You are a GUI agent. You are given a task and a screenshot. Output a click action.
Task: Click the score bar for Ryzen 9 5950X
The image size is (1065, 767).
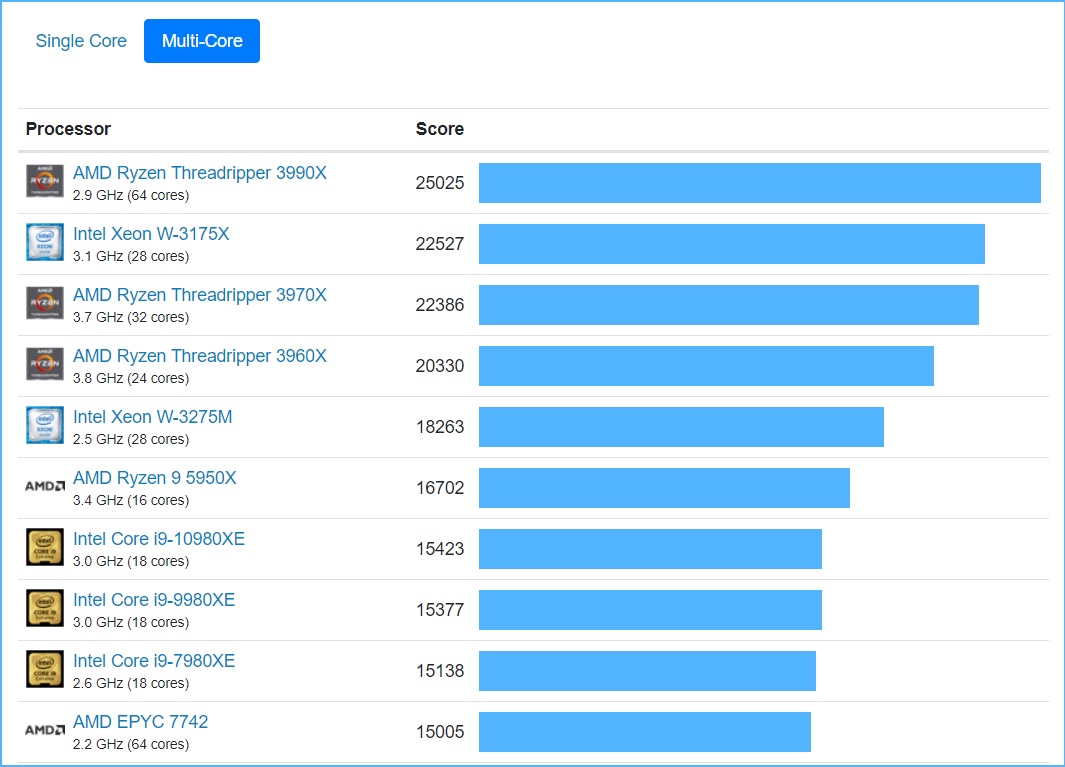664,488
